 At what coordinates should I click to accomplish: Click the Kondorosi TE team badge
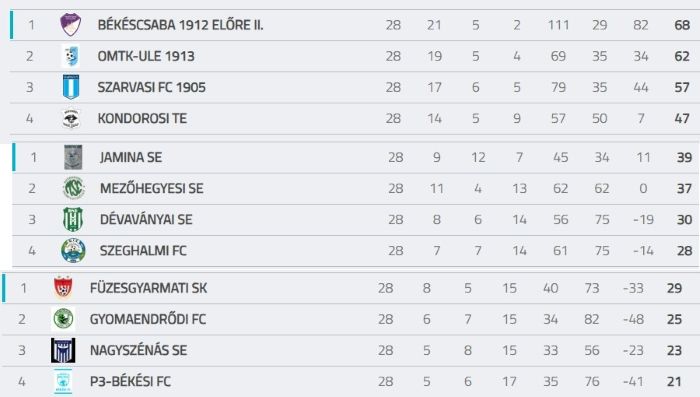pos(71,118)
